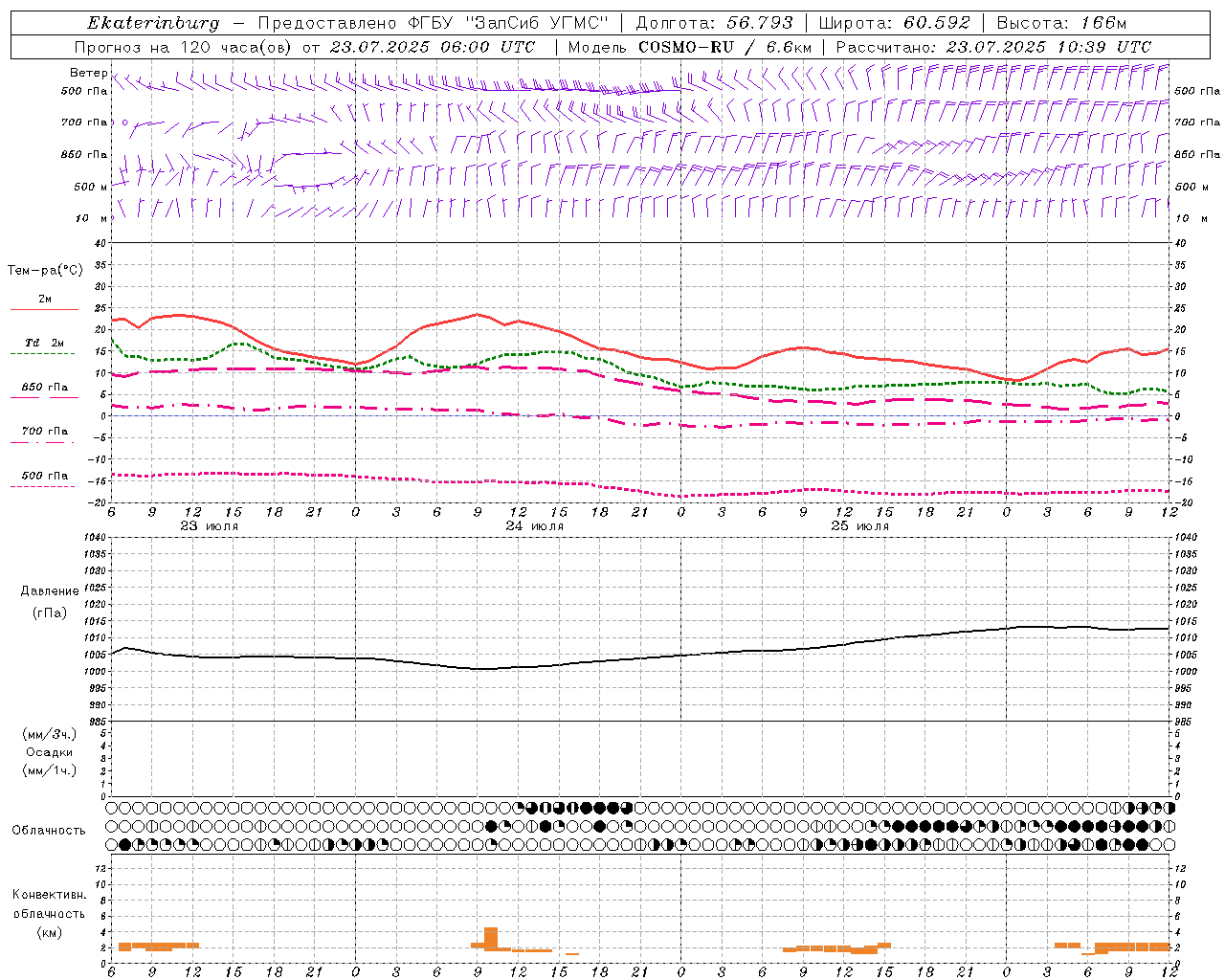The width and height of the screenshot is (1225, 980).
Task: Select the "Td 2м" dew point legend label
Action: click(45, 343)
